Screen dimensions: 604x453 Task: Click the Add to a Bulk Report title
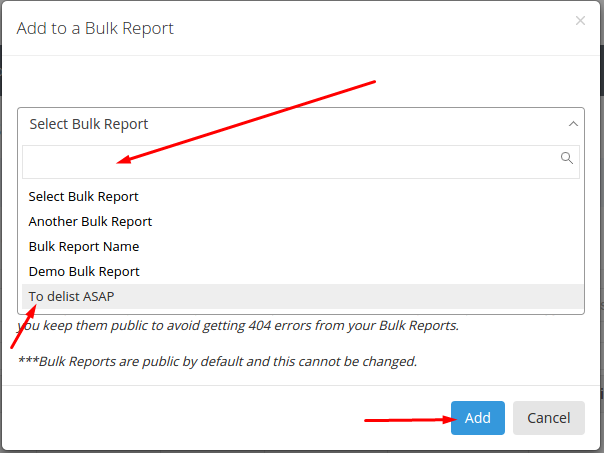[95, 28]
